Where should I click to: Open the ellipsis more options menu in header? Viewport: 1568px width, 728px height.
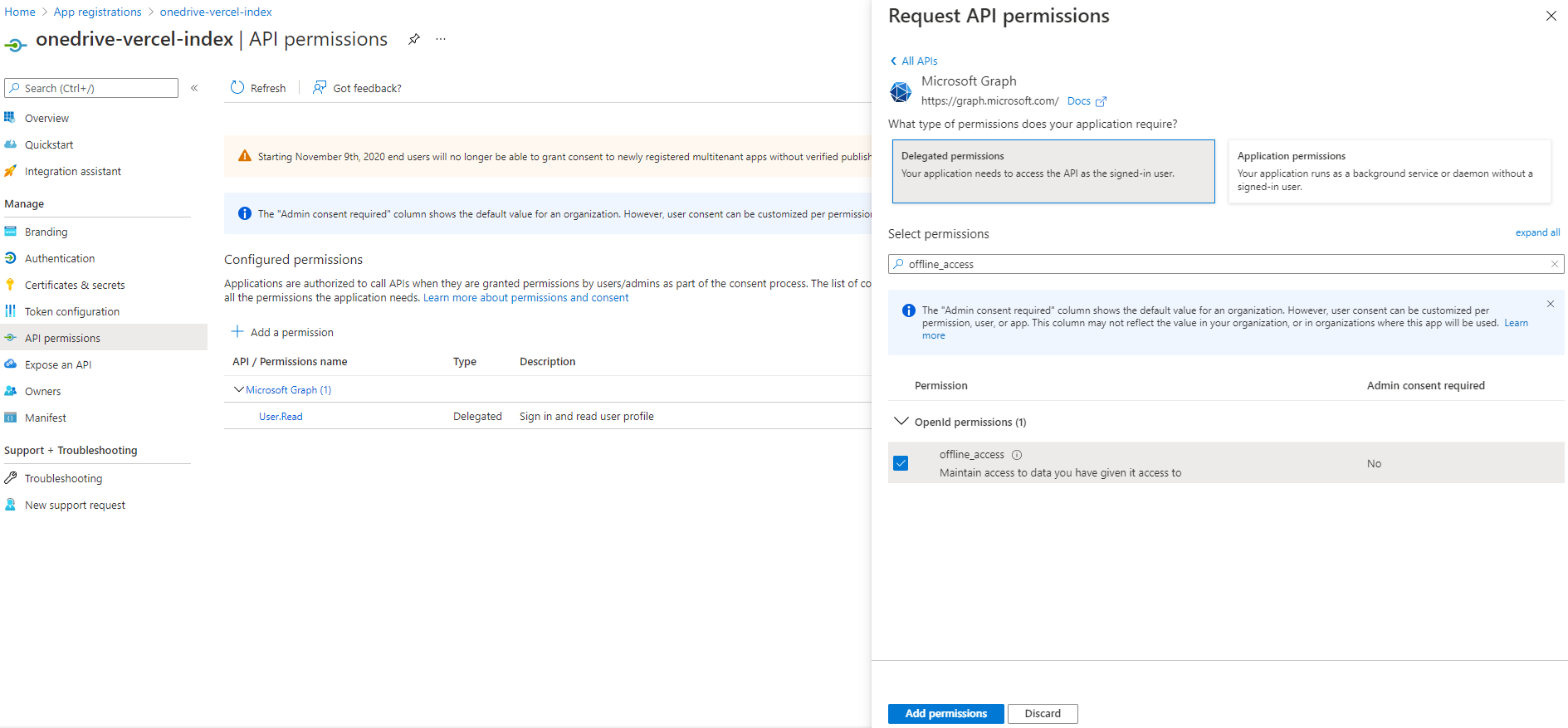(x=441, y=39)
